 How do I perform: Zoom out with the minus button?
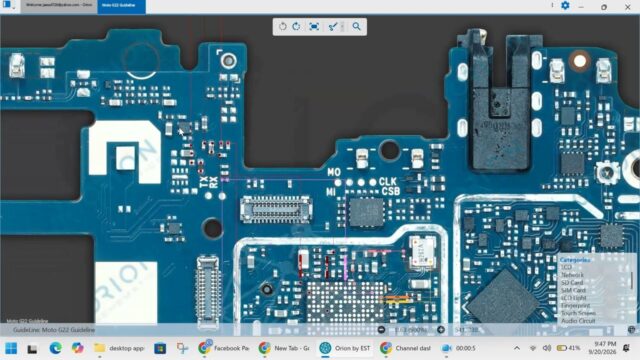tap(381, 329)
